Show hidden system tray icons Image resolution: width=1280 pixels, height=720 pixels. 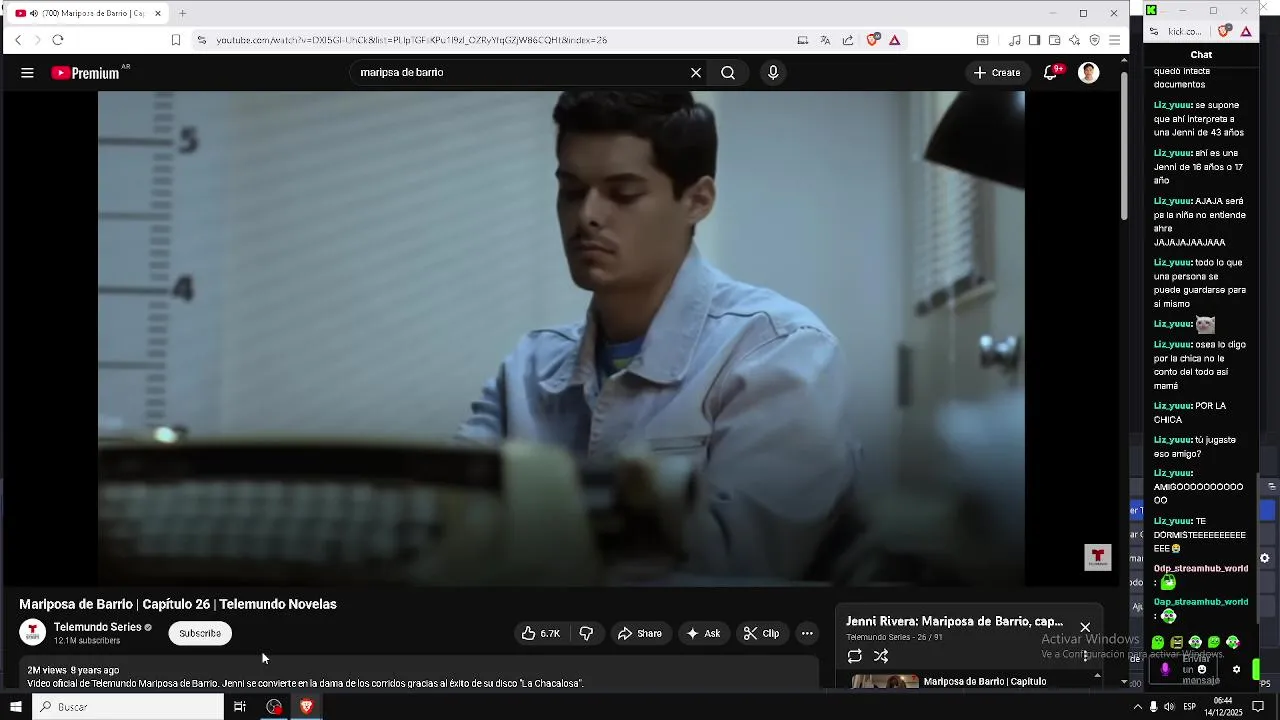(x=1137, y=707)
